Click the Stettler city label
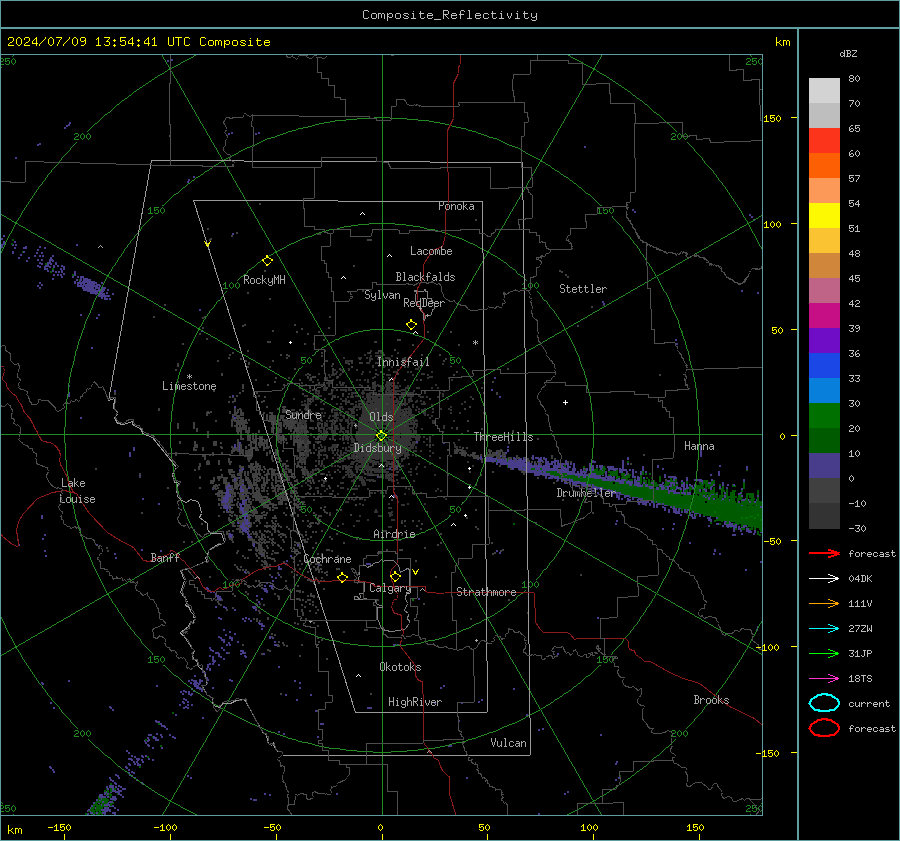 pyautogui.click(x=583, y=289)
